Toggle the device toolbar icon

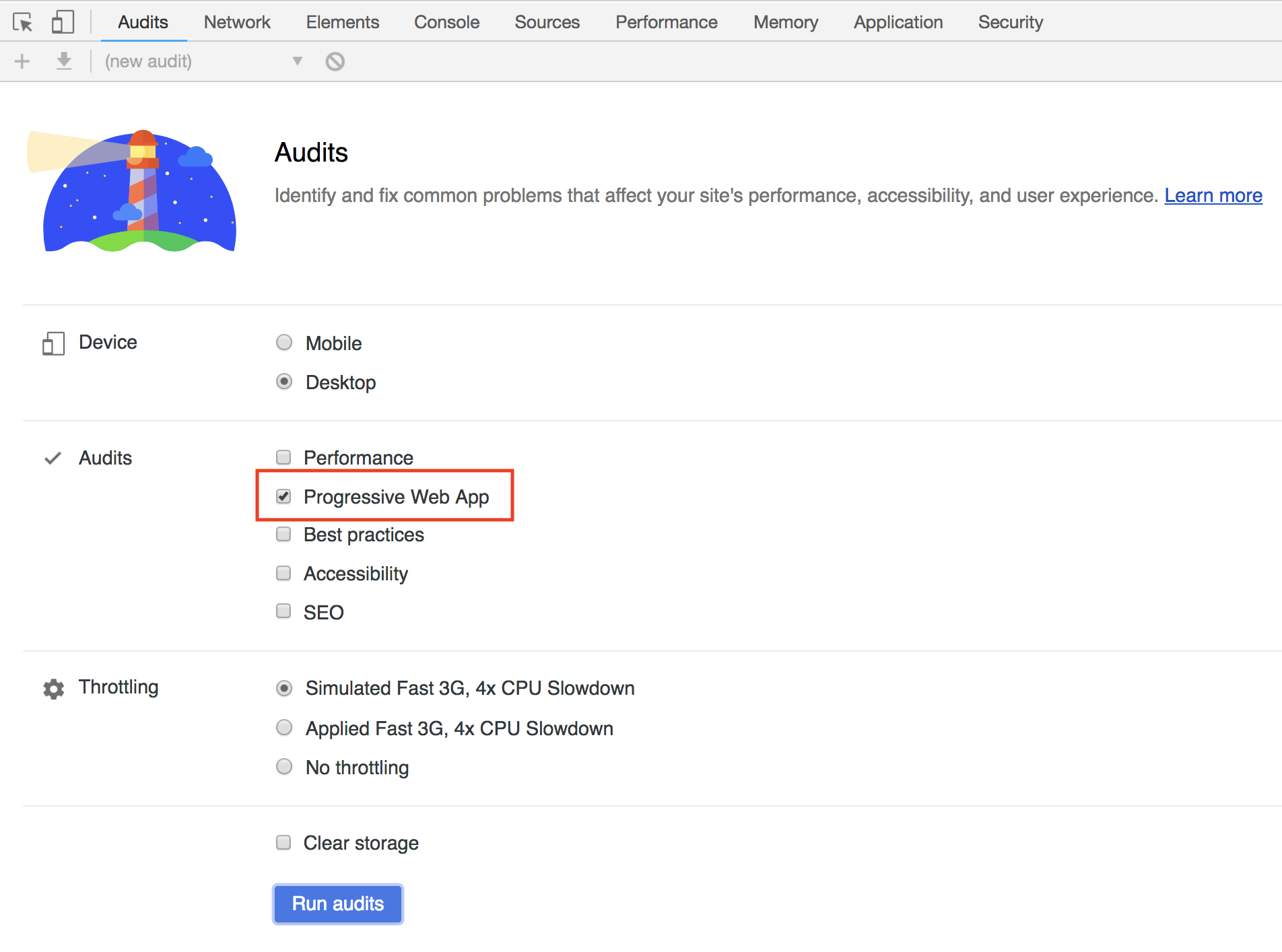click(x=63, y=22)
